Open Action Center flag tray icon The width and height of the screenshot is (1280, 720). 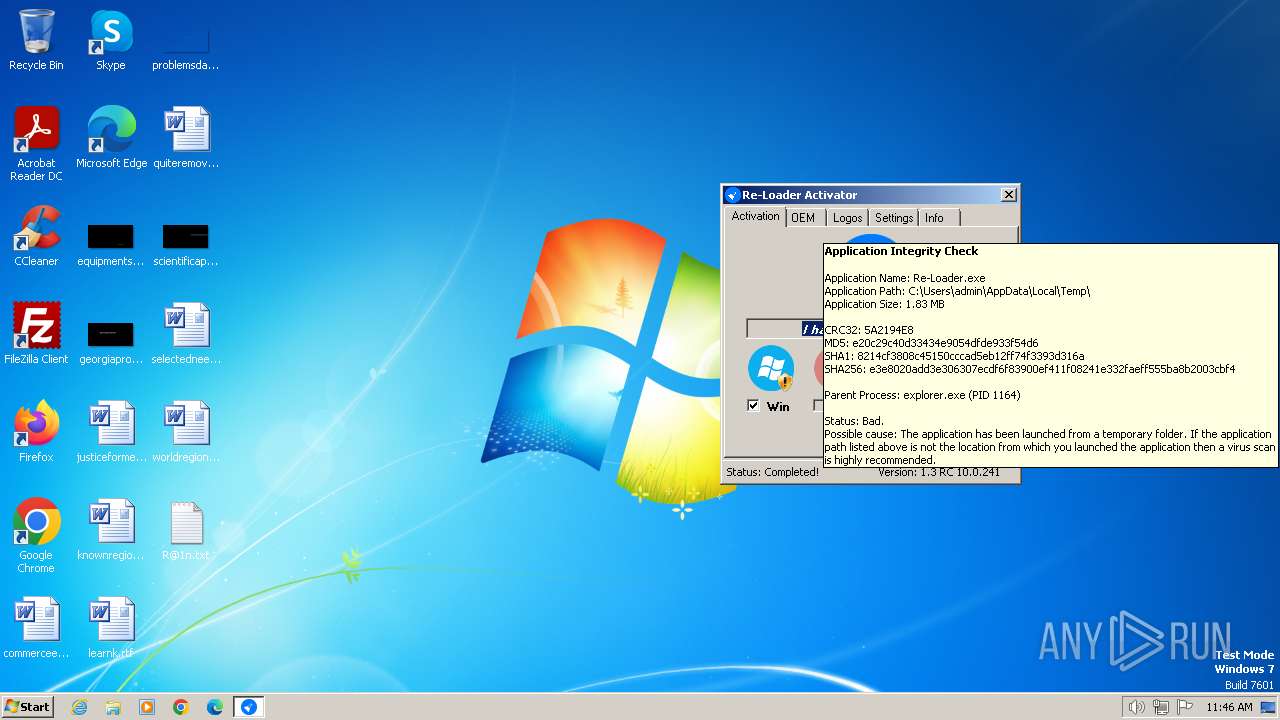click(1185, 707)
